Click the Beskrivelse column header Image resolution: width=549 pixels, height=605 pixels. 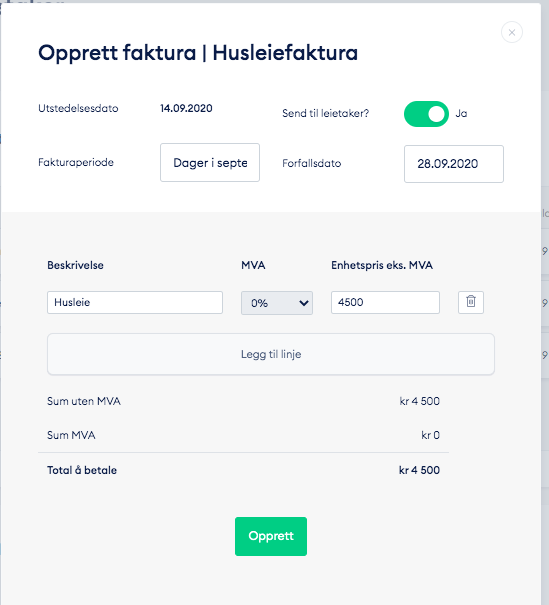pos(75,265)
